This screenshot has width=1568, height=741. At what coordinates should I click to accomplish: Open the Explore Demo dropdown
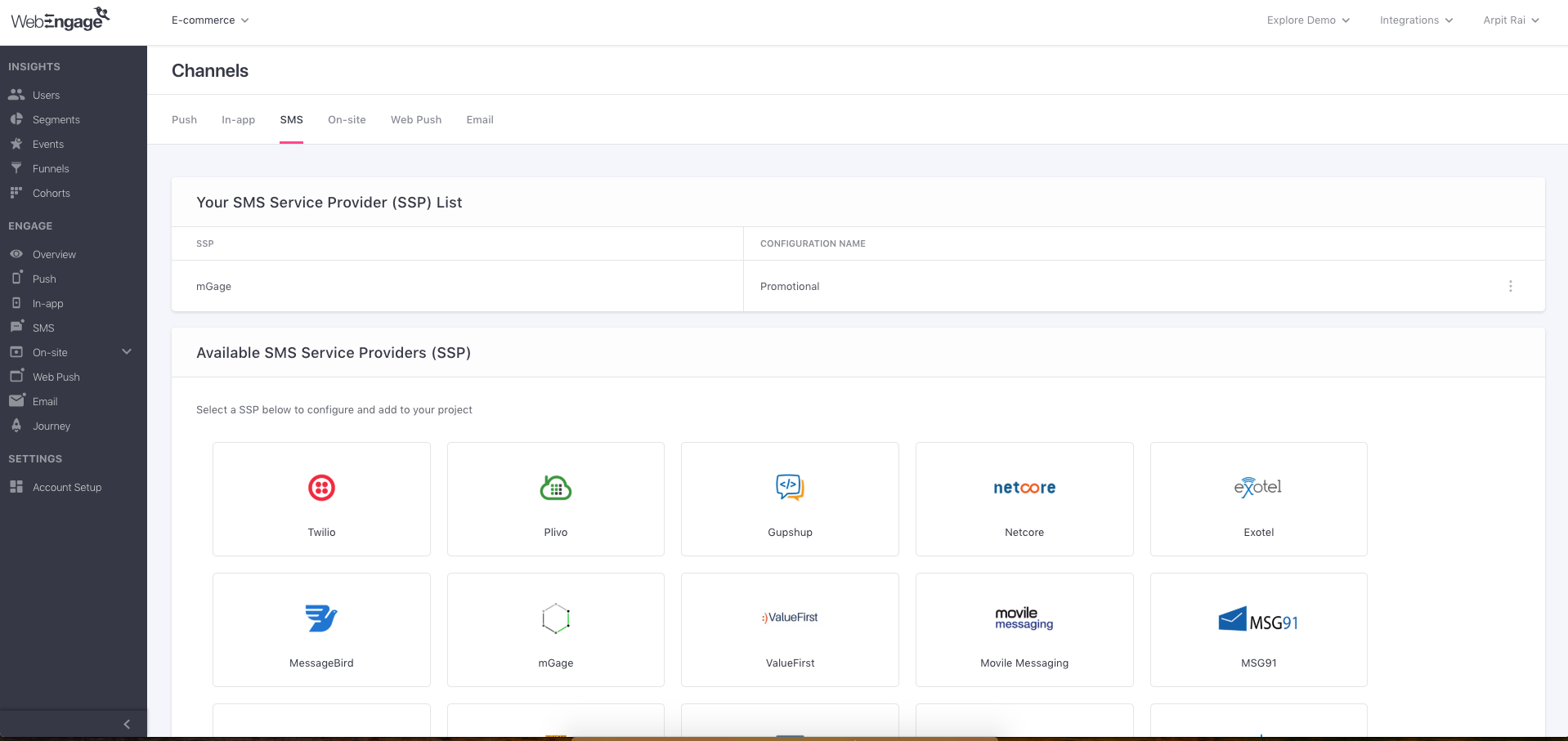[x=1308, y=20]
